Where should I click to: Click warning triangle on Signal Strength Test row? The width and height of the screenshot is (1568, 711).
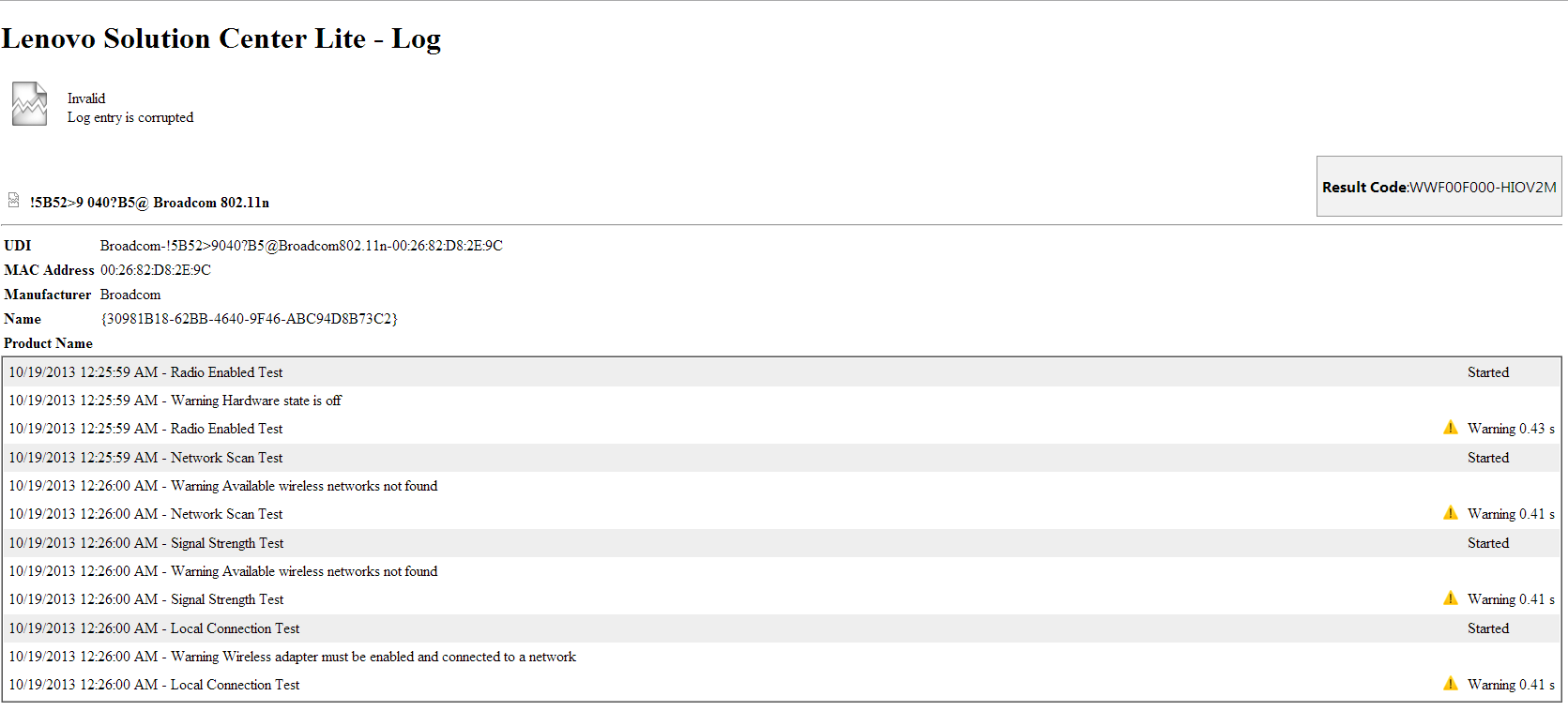click(x=1451, y=598)
